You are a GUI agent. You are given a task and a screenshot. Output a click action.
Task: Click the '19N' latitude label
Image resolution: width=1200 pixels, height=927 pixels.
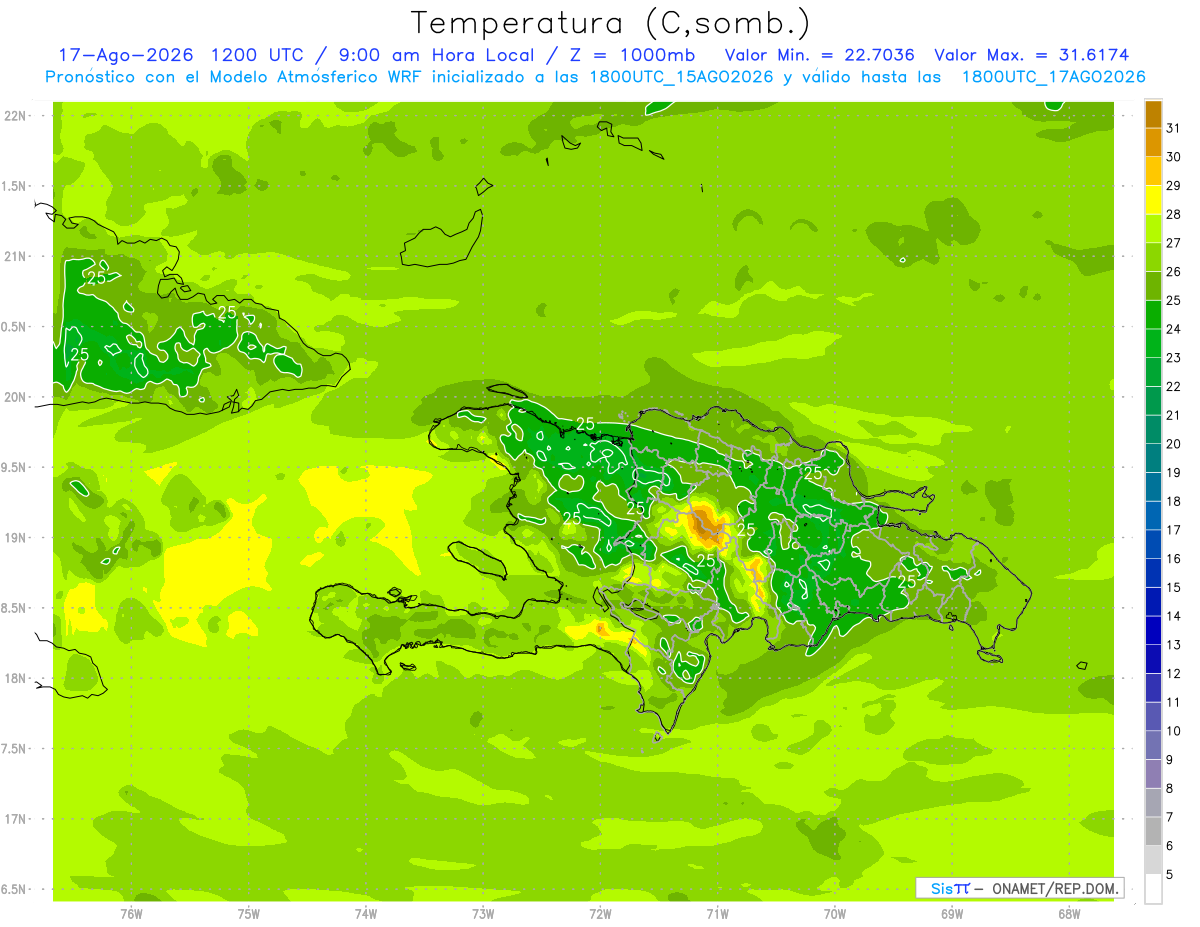(16, 537)
